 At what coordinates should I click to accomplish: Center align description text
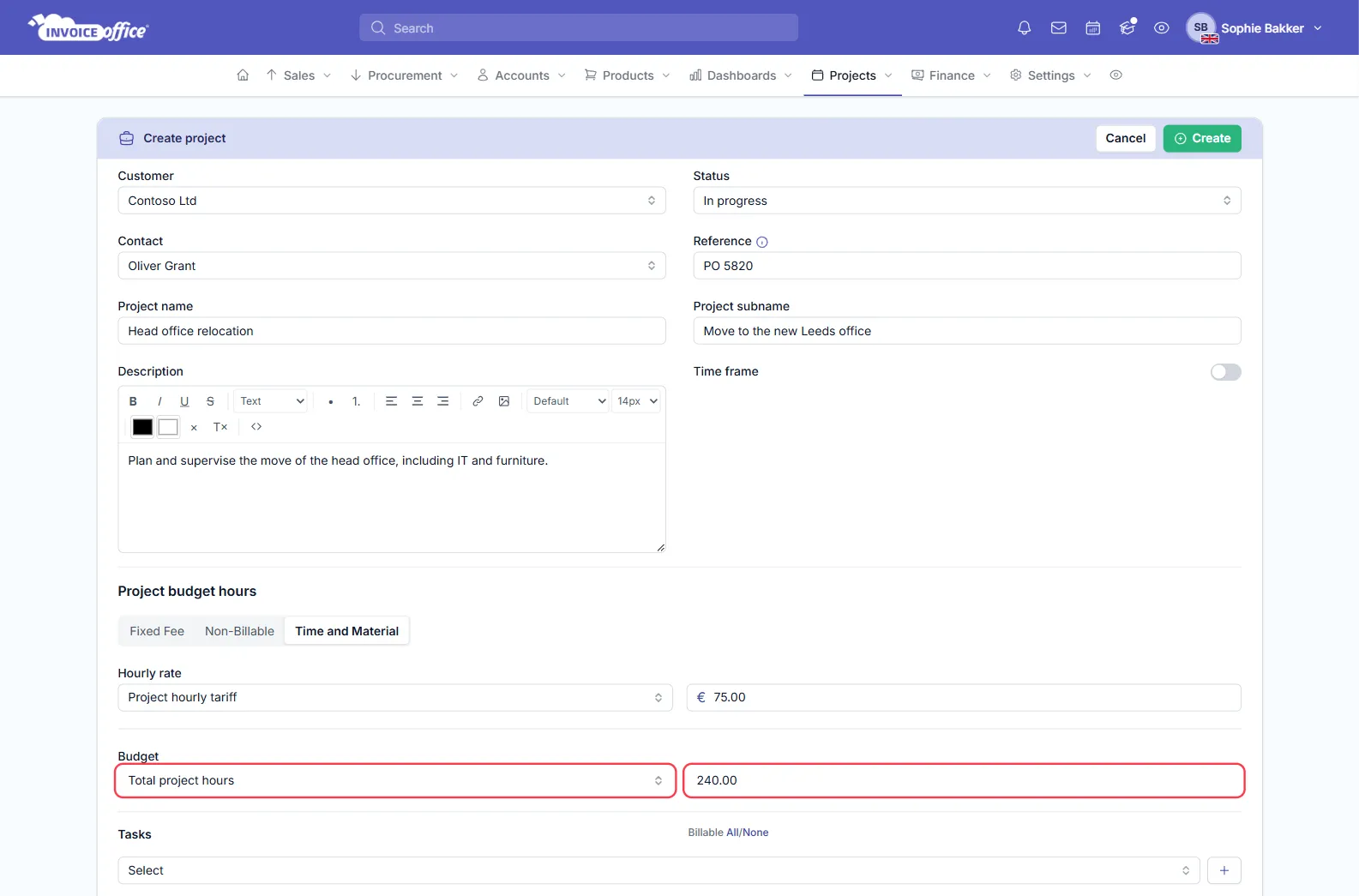point(418,401)
